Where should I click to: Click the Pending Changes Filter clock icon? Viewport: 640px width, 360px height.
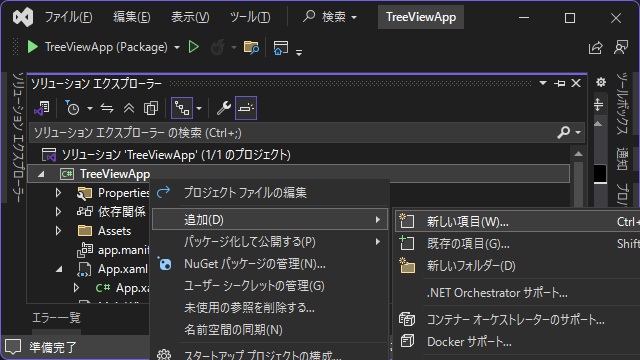click(x=73, y=108)
